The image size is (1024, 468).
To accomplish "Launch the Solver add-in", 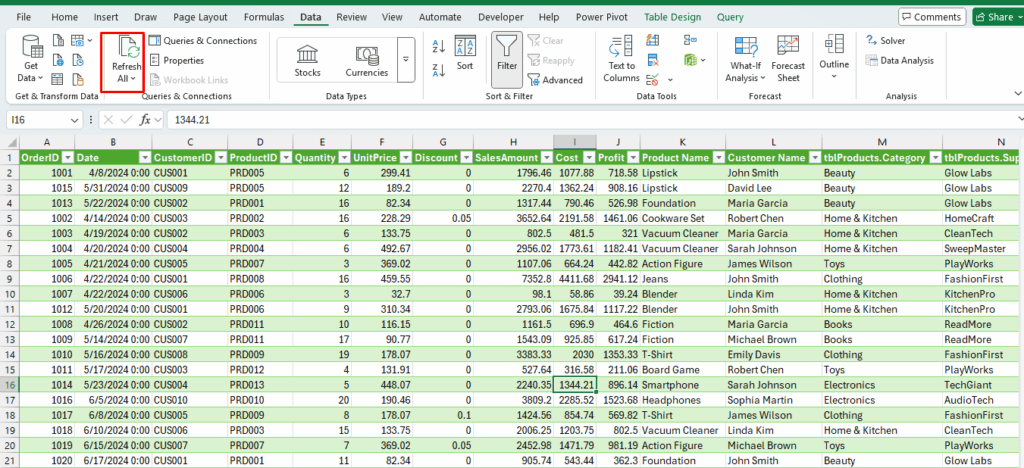I will (885, 40).
